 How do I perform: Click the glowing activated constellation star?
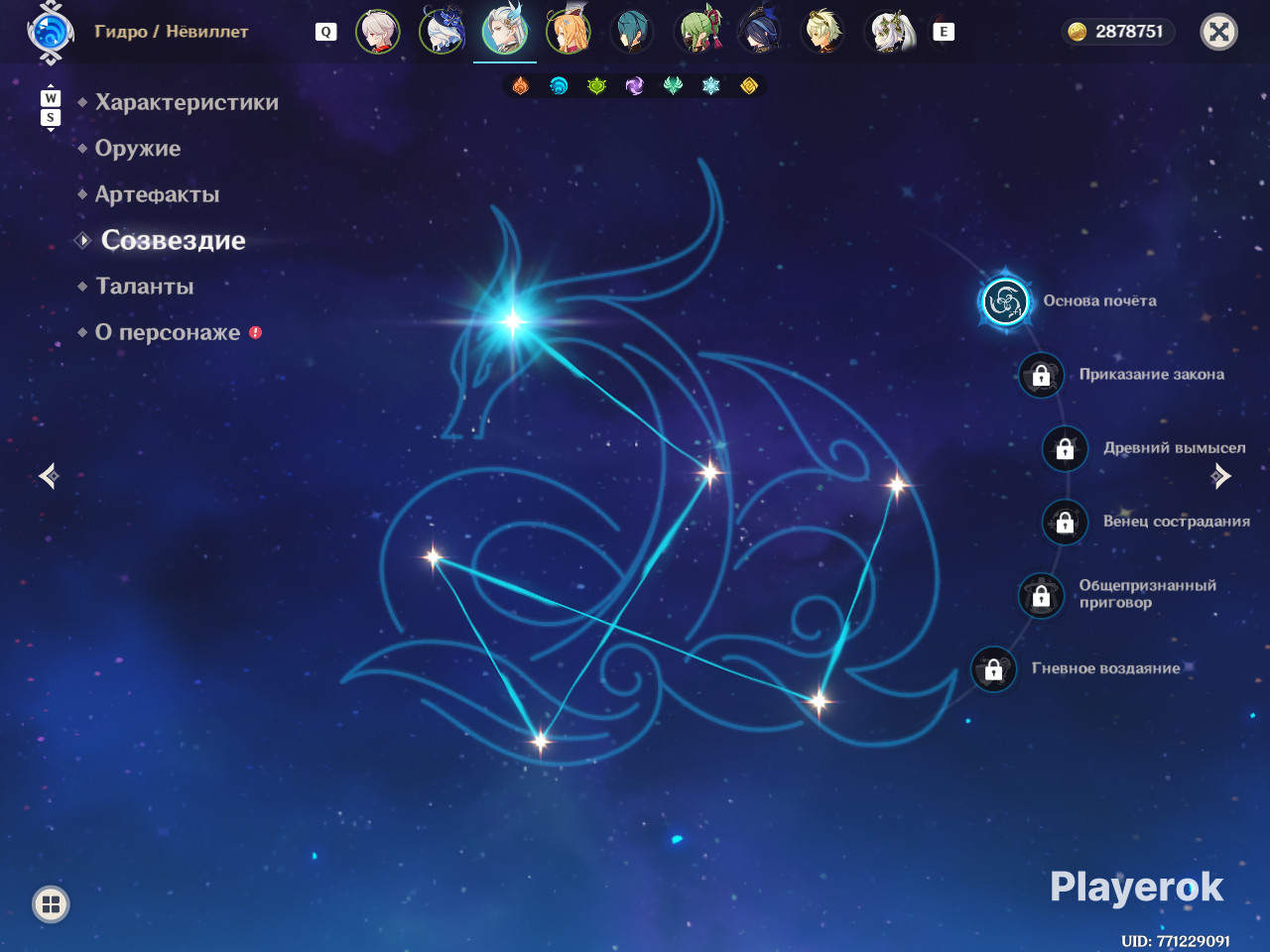pos(513,320)
